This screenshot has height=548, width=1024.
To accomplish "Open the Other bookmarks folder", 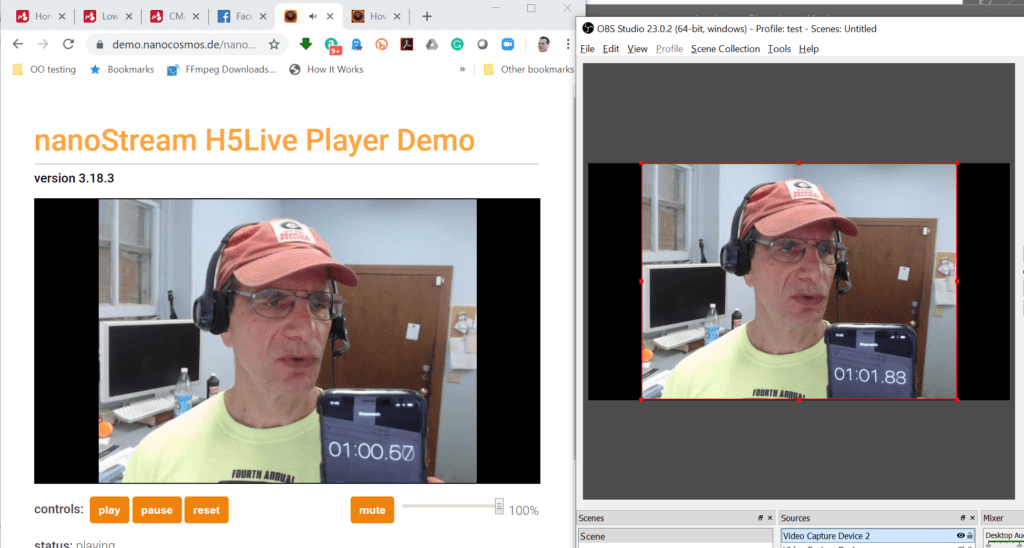I will (x=528, y=69).
